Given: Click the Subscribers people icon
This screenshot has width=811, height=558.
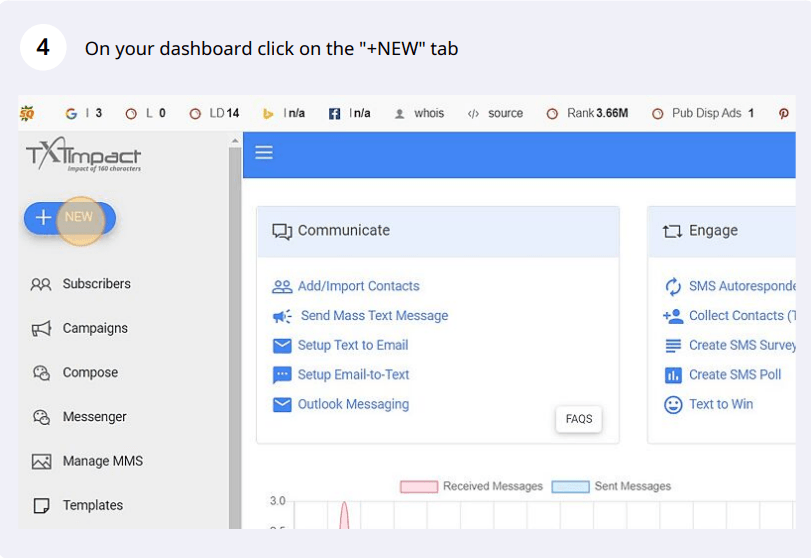Looking at the screenshot, I should pos(41,284).
